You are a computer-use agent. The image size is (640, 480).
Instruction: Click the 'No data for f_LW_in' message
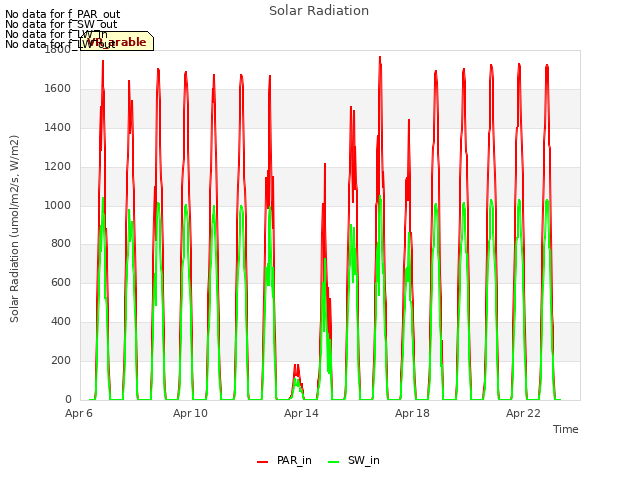pyautogui.click(x=56, y=34)
